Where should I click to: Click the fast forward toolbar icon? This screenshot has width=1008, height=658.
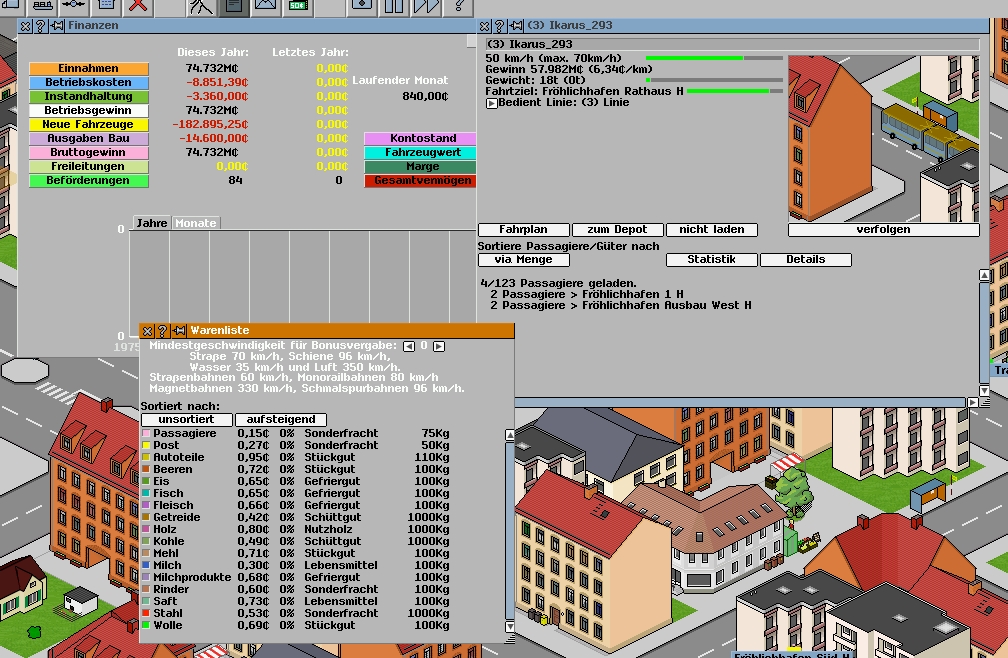click(426, 6)
